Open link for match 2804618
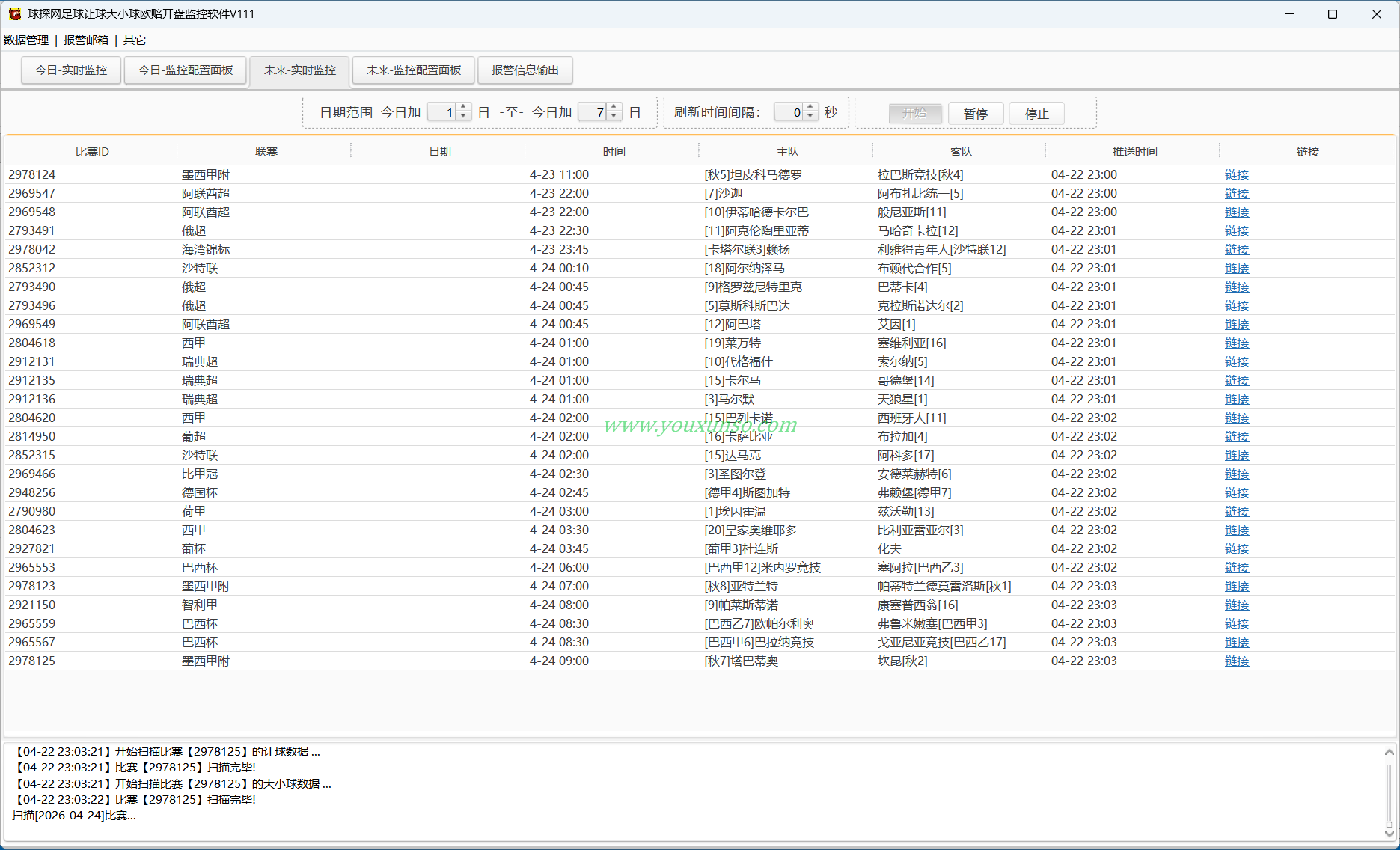Image resolution: width=1400 pixels, height=850 pixels. point(1237,343)
